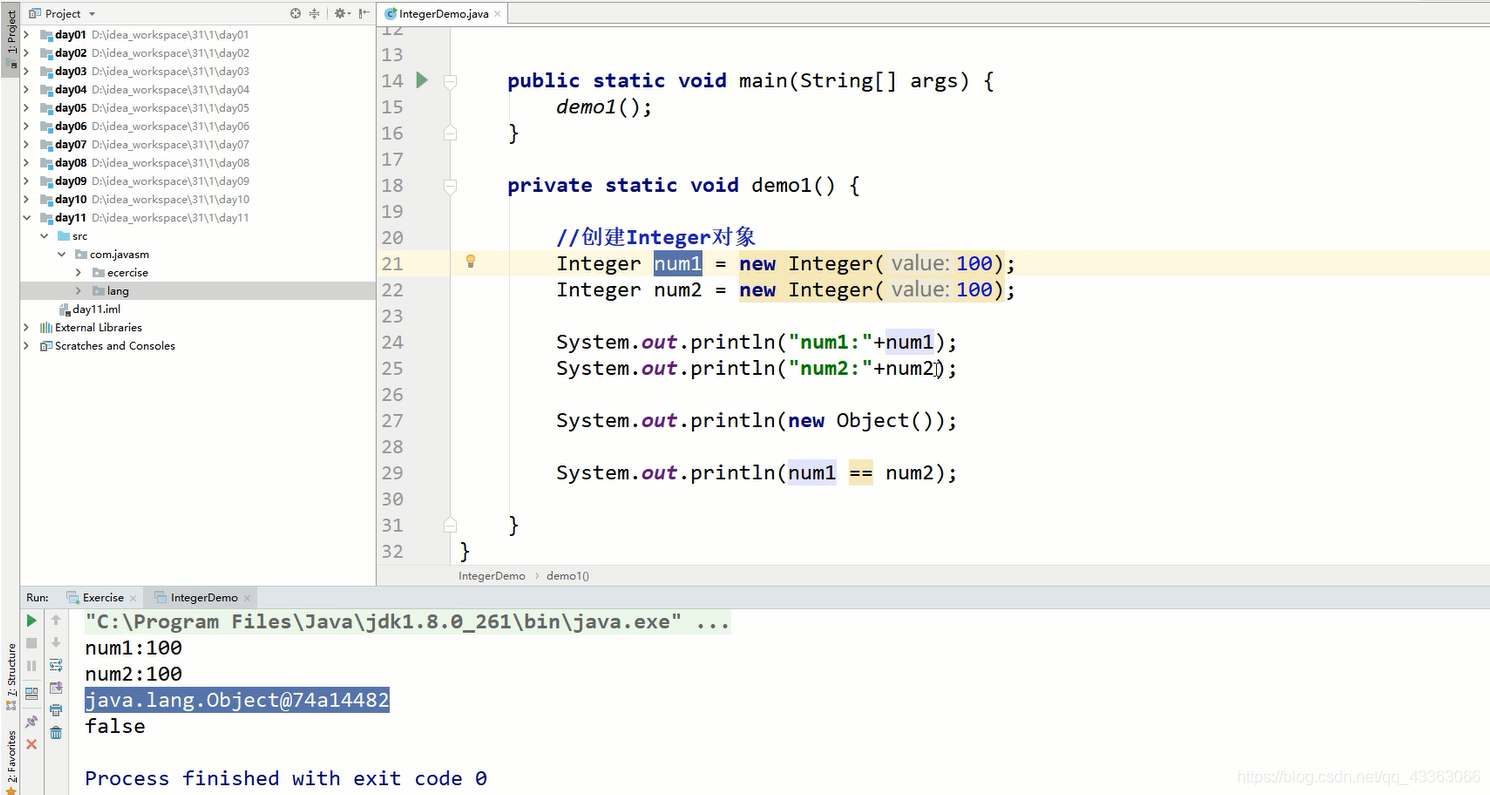This screenshot has width=1490, height=795.
Task: Switch to the IntegerDemo run tab
Action: click(x=204, y=597)
